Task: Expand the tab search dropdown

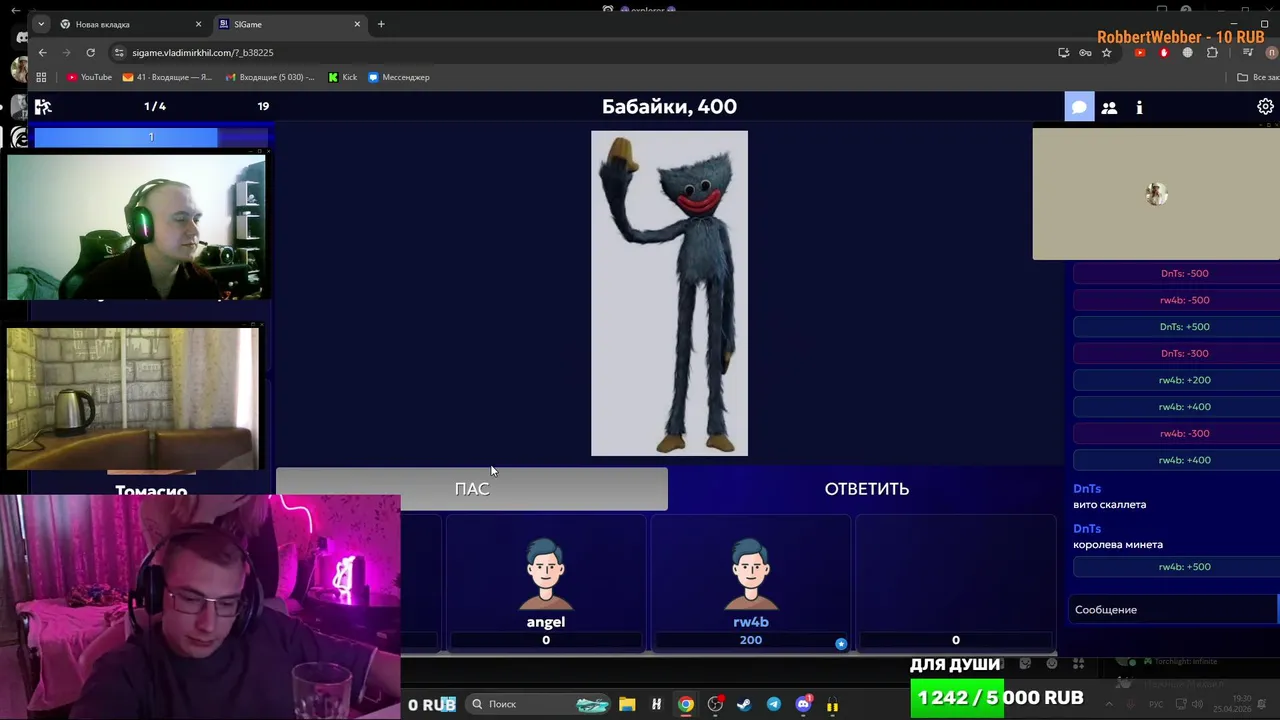Action: [41, 24]
